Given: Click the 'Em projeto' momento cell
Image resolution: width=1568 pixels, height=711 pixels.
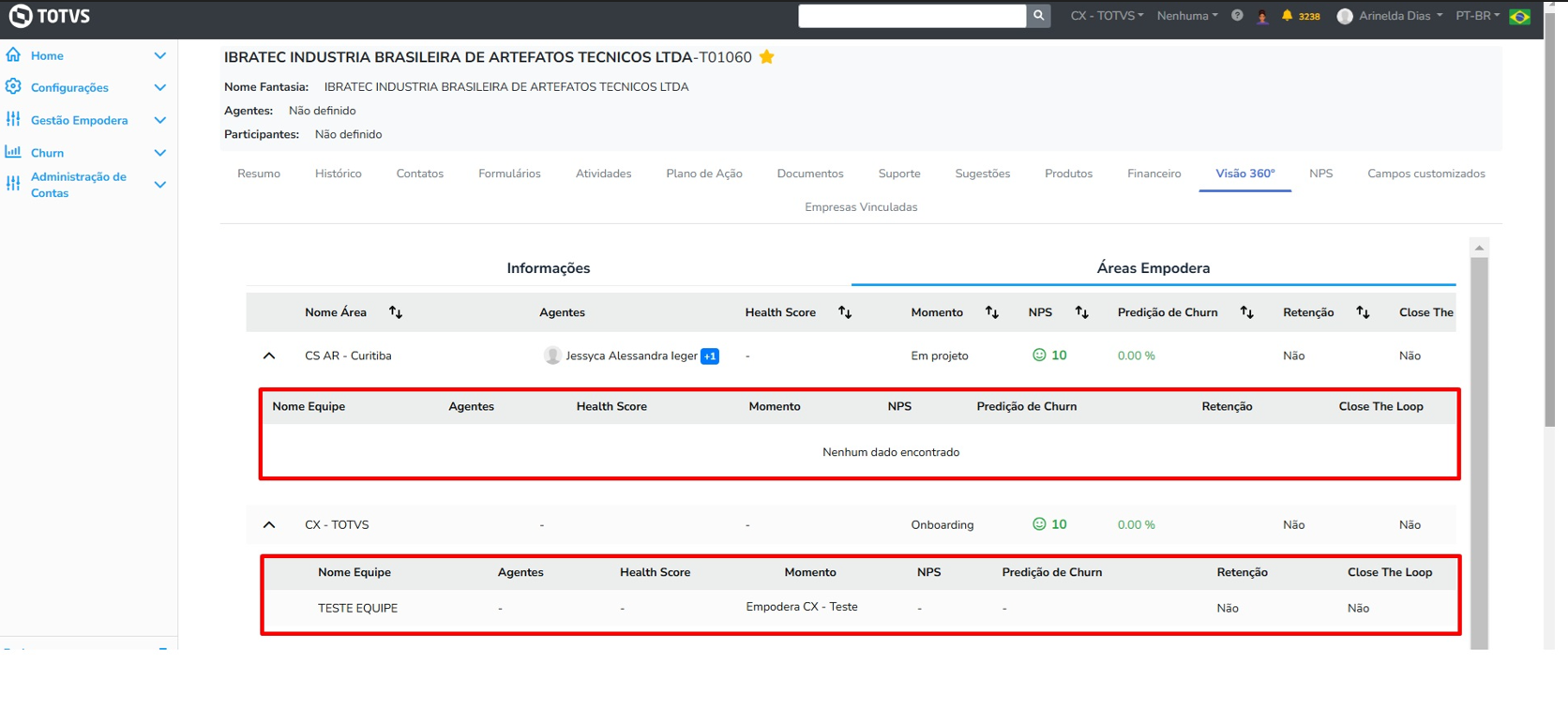Looking at the screenshot, I should 940,355.
